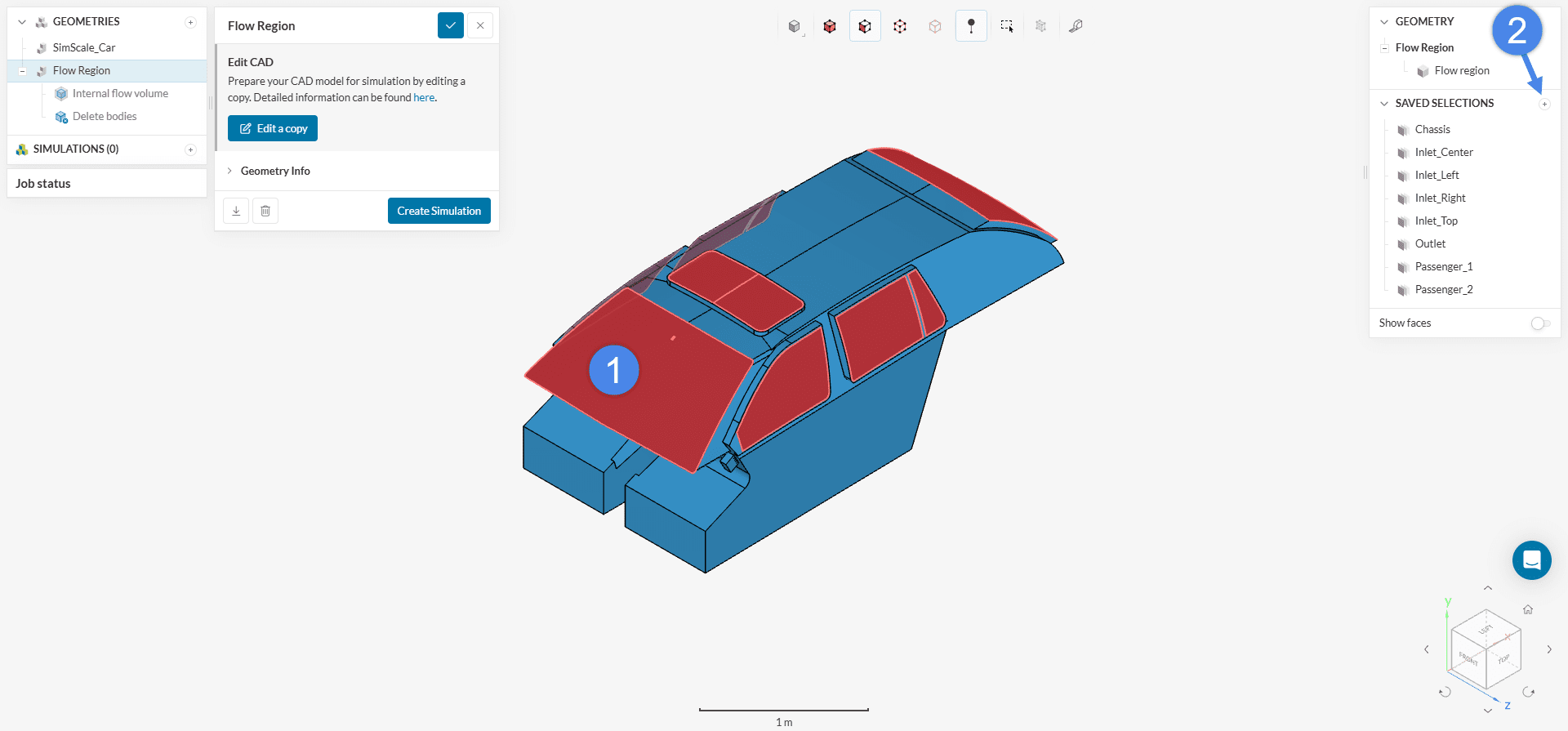
Task: Download geometry using the download icon
Action: pos(236,211)
